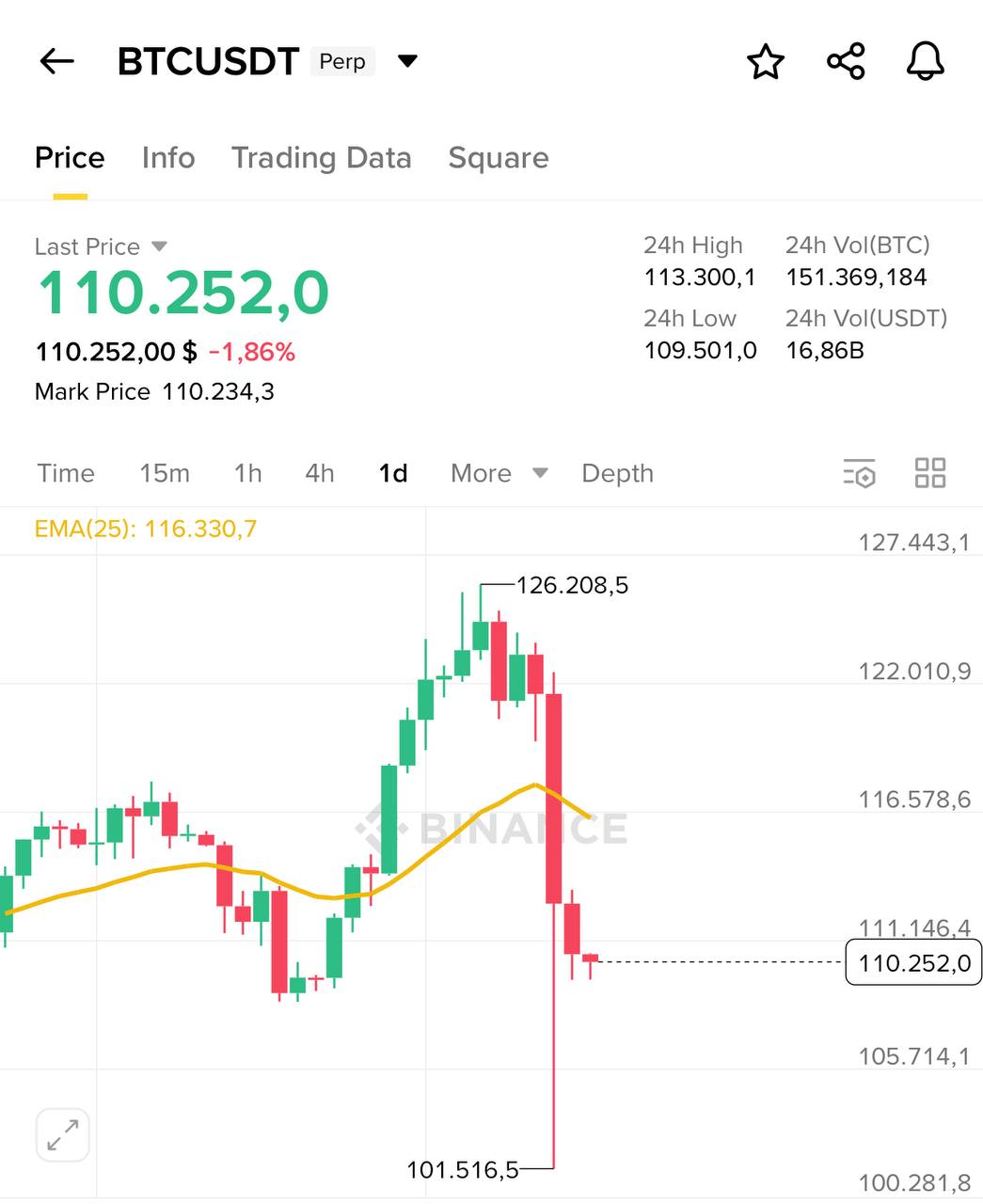Show the Depth chart
983x1204 pixels.
coord(617,473)
